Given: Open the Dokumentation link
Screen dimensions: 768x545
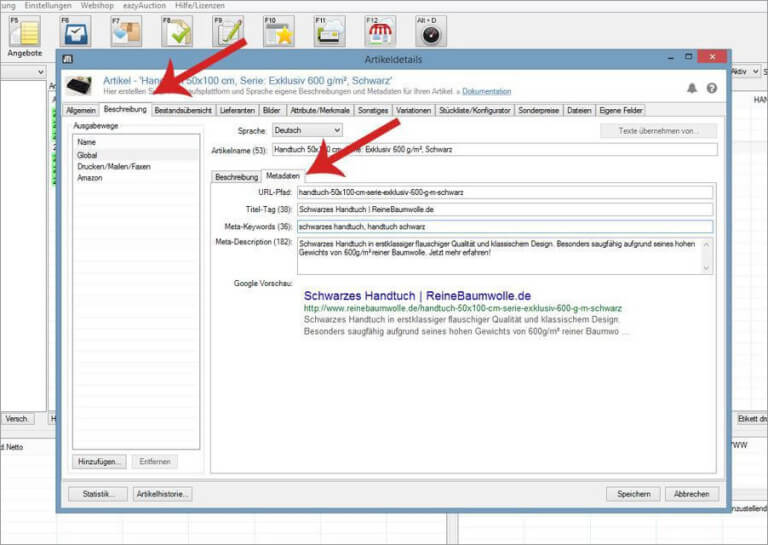Looking at the screenshot, I should pyautogui.click(x=486, y=91).
